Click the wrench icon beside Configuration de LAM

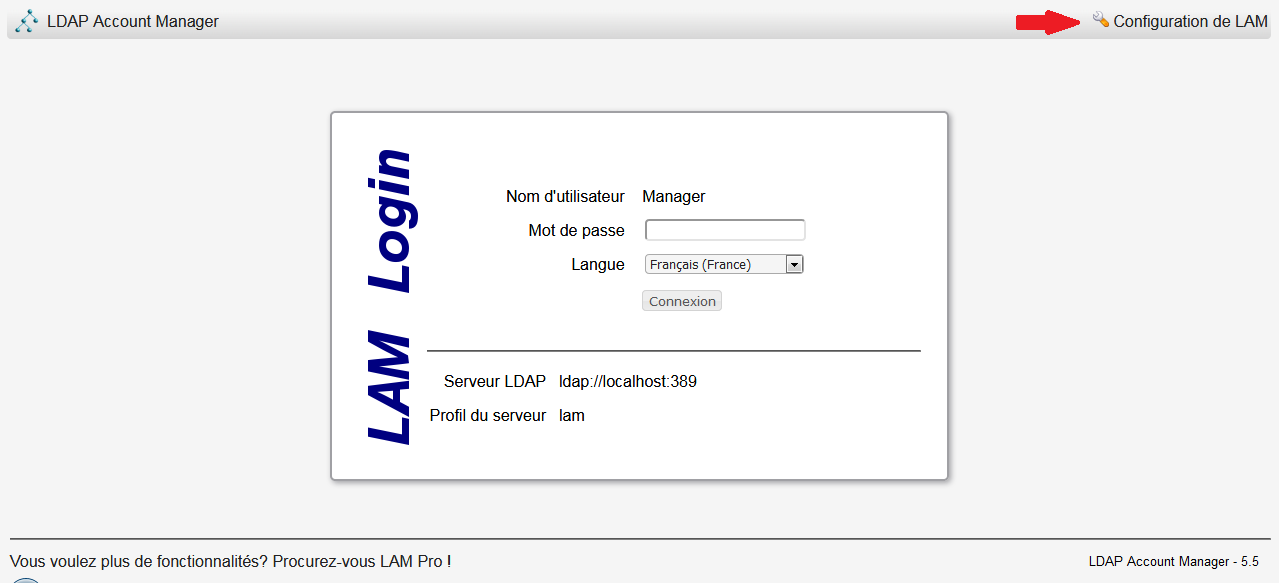point(1100,20)
